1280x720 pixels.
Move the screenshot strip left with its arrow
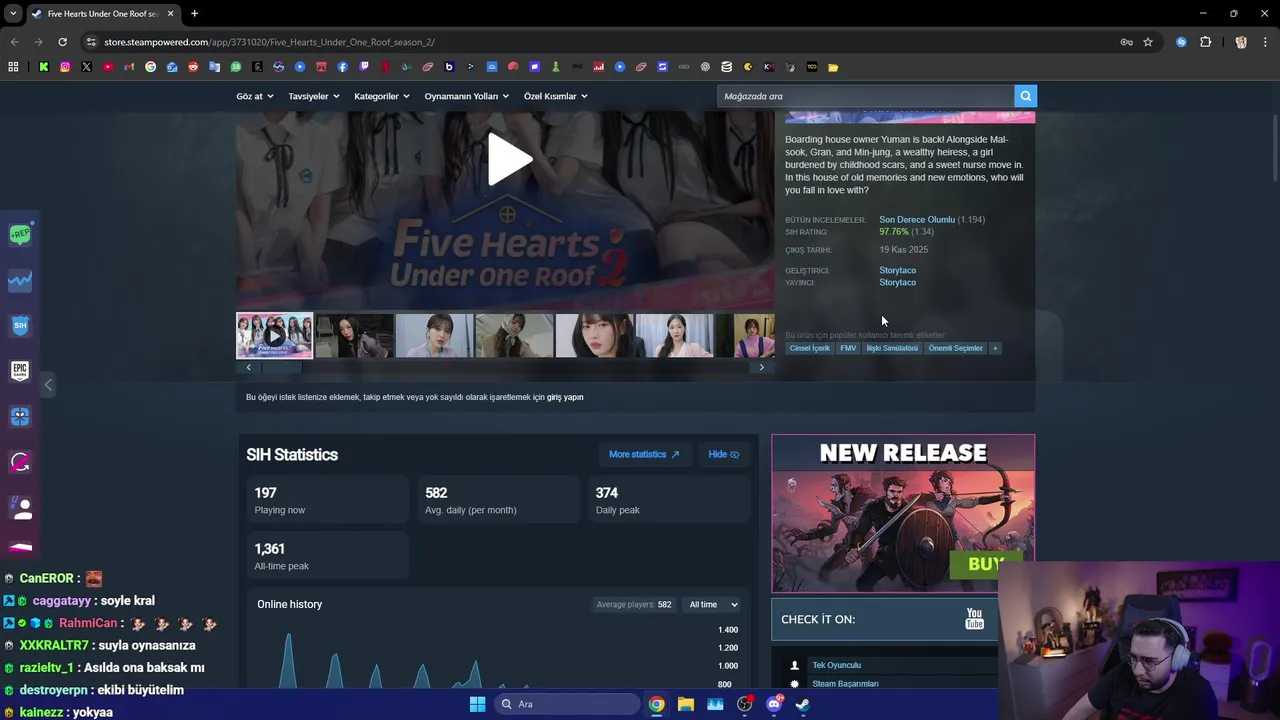[x=249, y=367]
